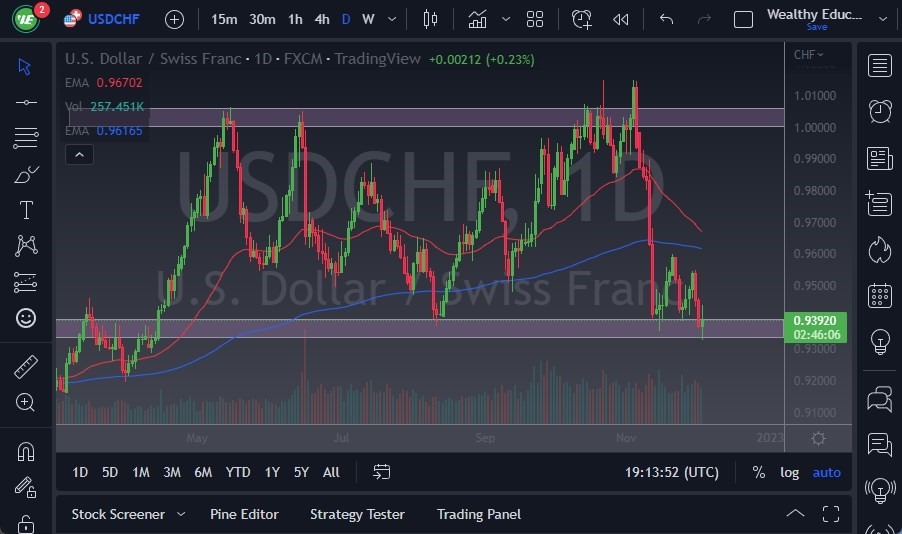Viewport: 902px width, 534px height.
Task: Switch to 30m timeframe
Action: coord(262,20)
